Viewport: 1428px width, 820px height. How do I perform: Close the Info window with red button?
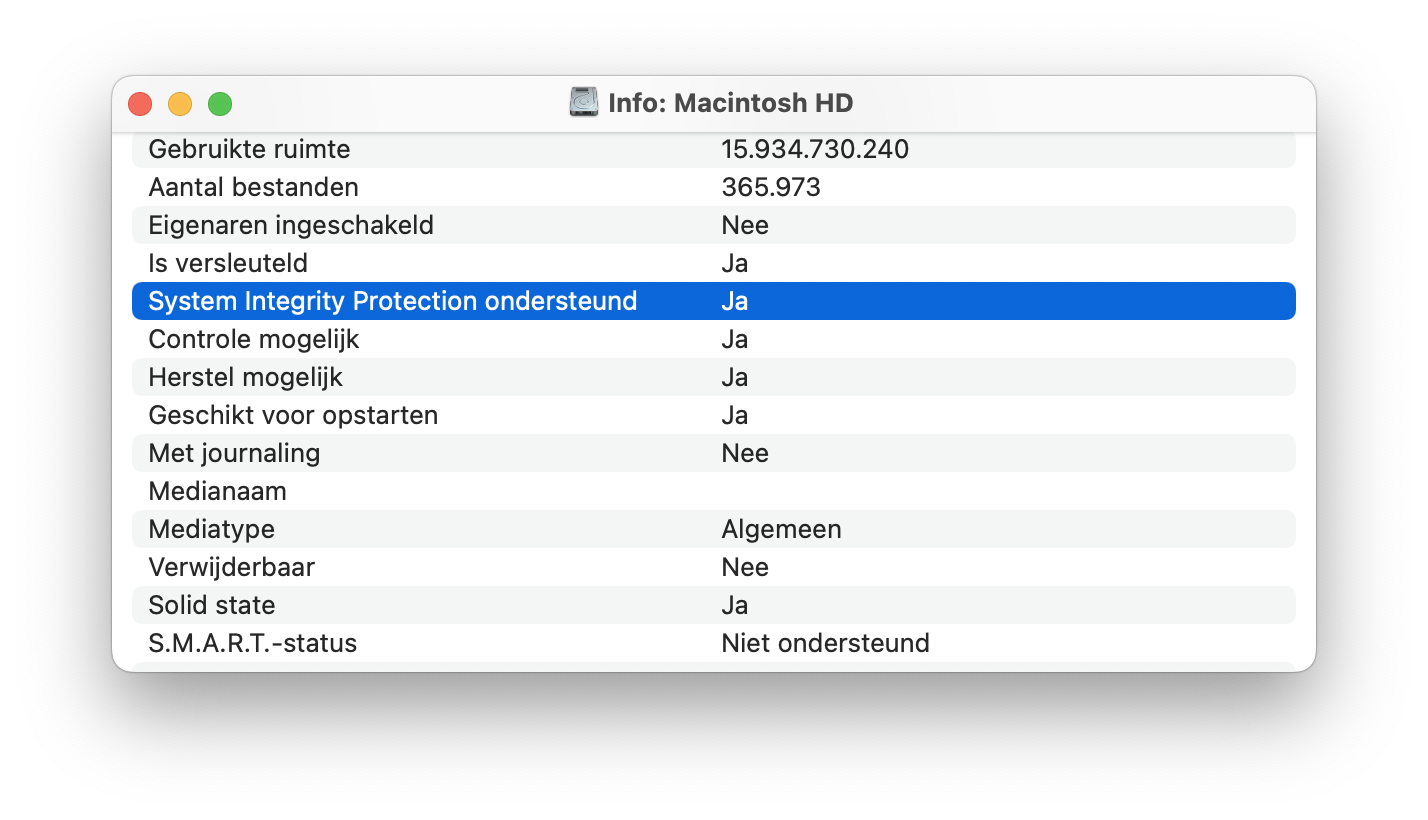tap(140, 104)
